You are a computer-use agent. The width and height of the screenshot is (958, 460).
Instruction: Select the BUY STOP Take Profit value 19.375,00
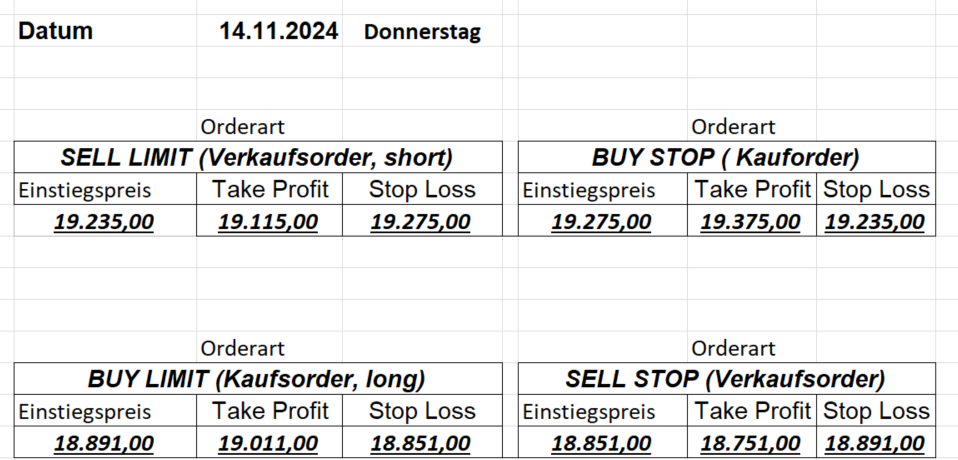point(750,222)
